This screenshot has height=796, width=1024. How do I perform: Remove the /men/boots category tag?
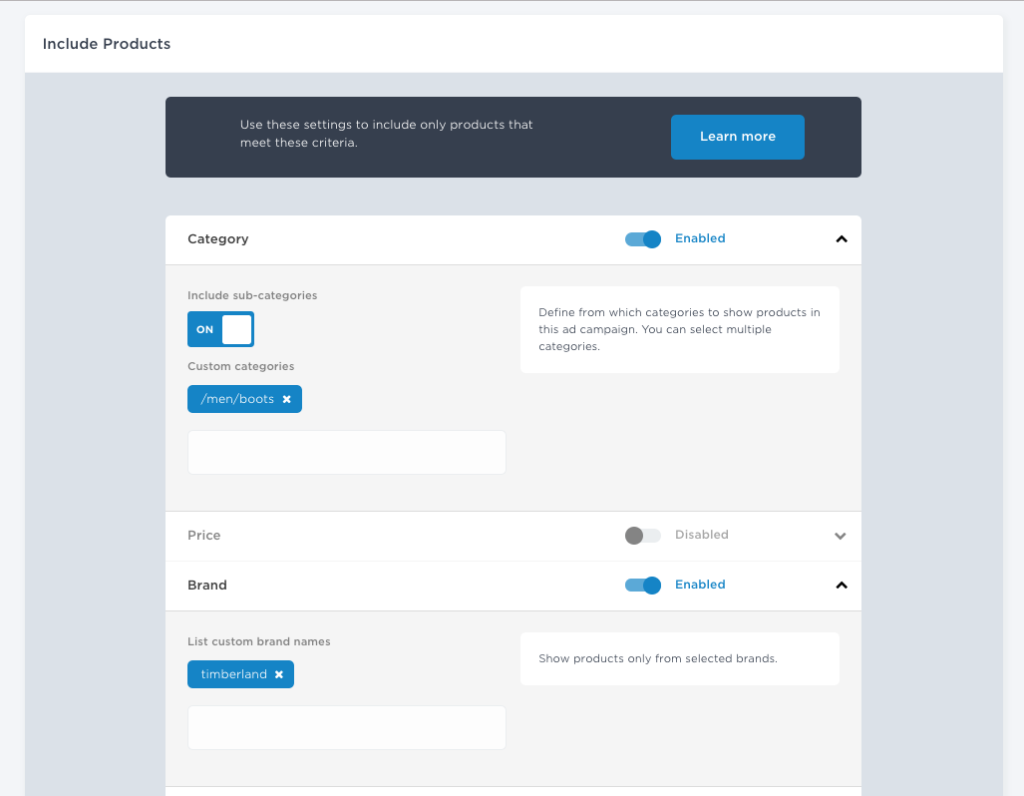pos(287,399)
